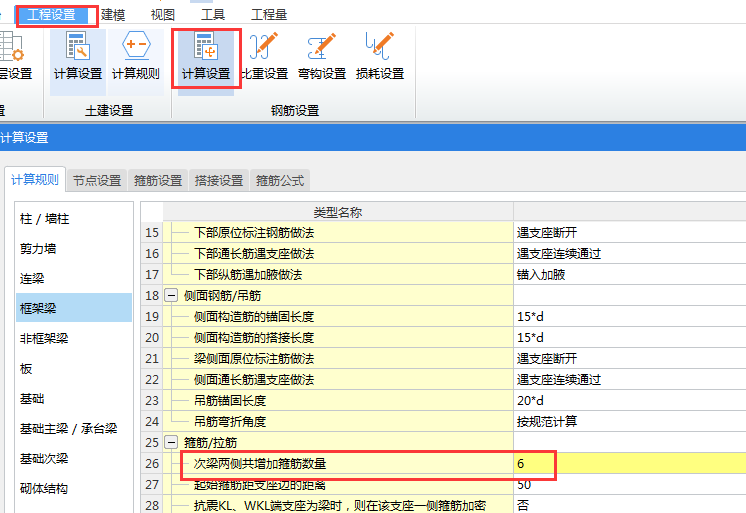Select 柱 / 墙柱 in component list
The image size is (746, 513).
coord(74,219)
